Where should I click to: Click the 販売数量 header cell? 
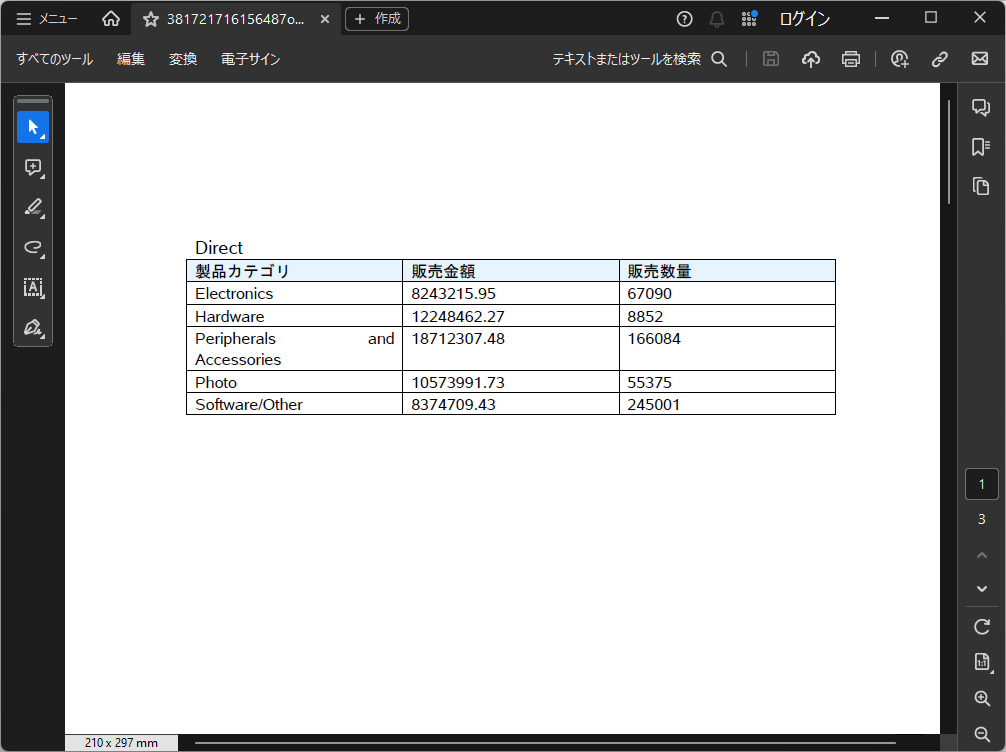(728, 271)
